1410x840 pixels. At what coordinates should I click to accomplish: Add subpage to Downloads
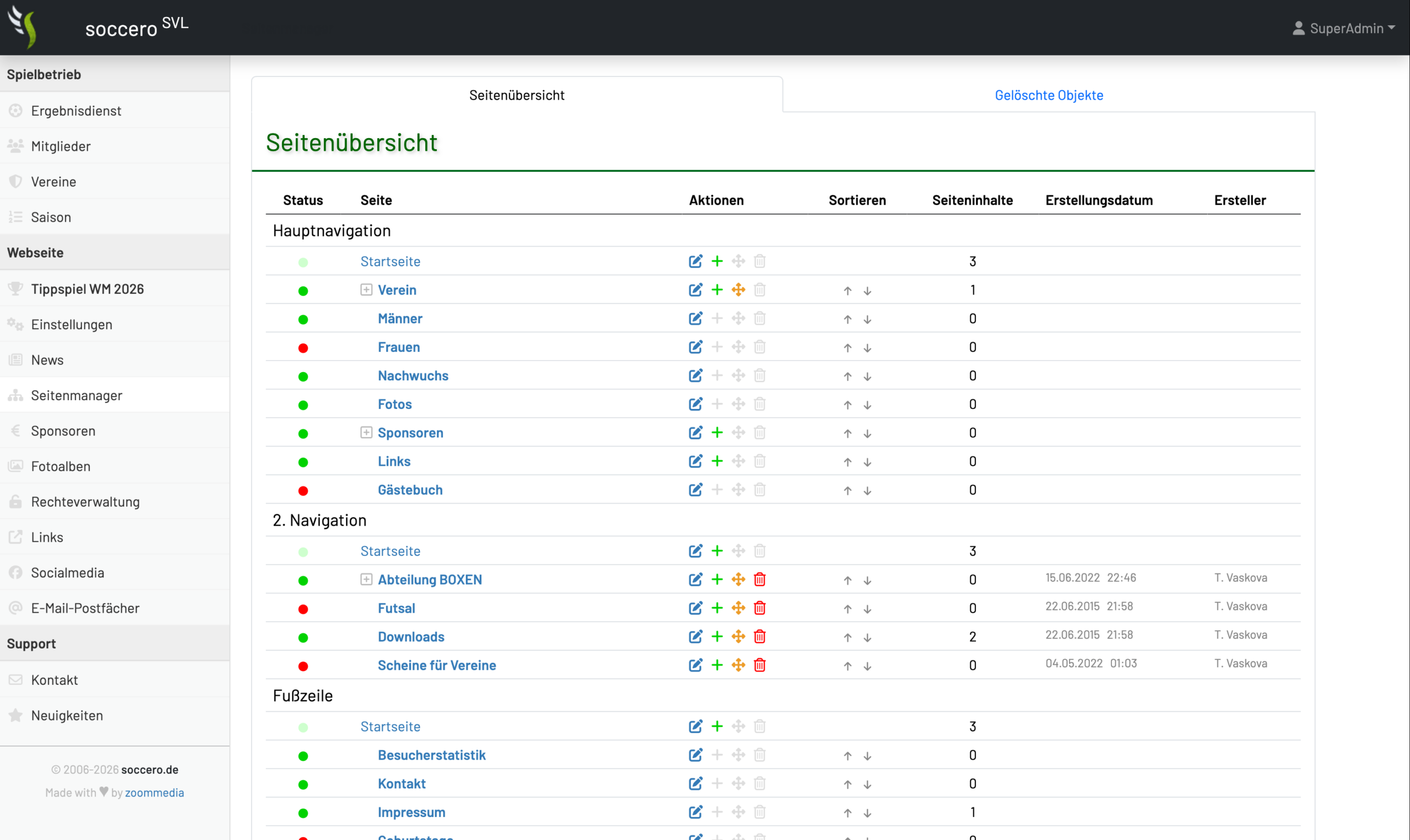point(717,637)
